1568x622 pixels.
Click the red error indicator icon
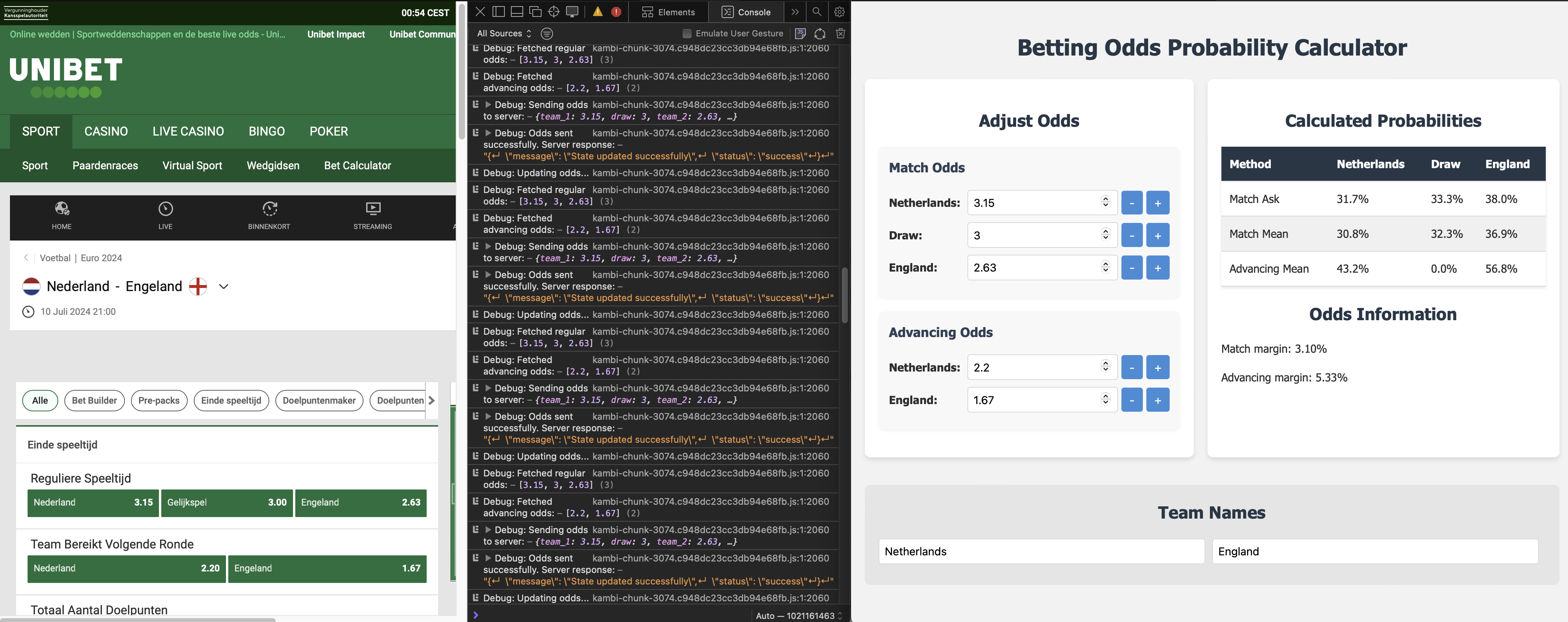tap(616, 11)
